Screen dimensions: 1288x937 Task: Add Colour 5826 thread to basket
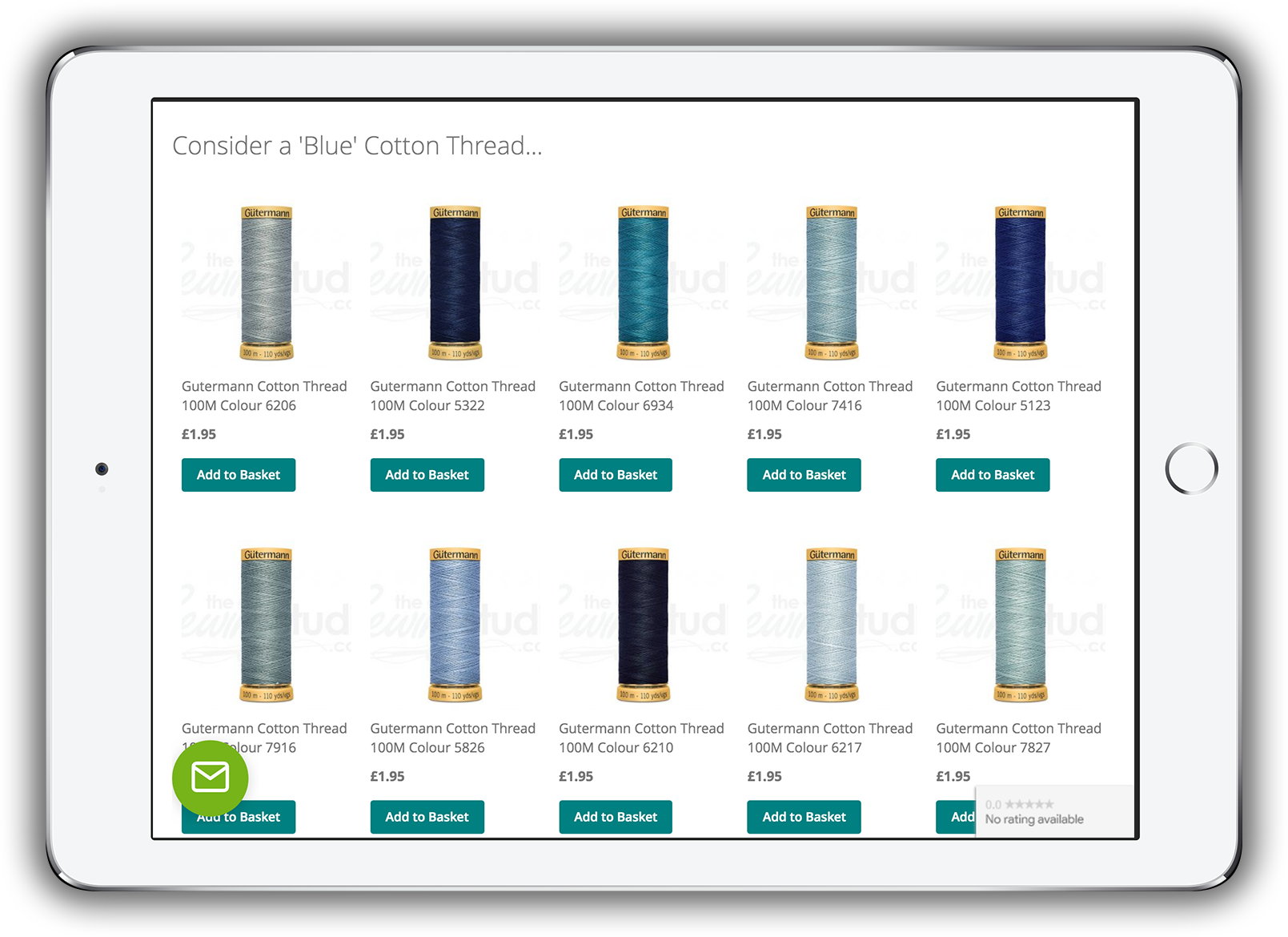pyautogui.click(x=427, y=817)
